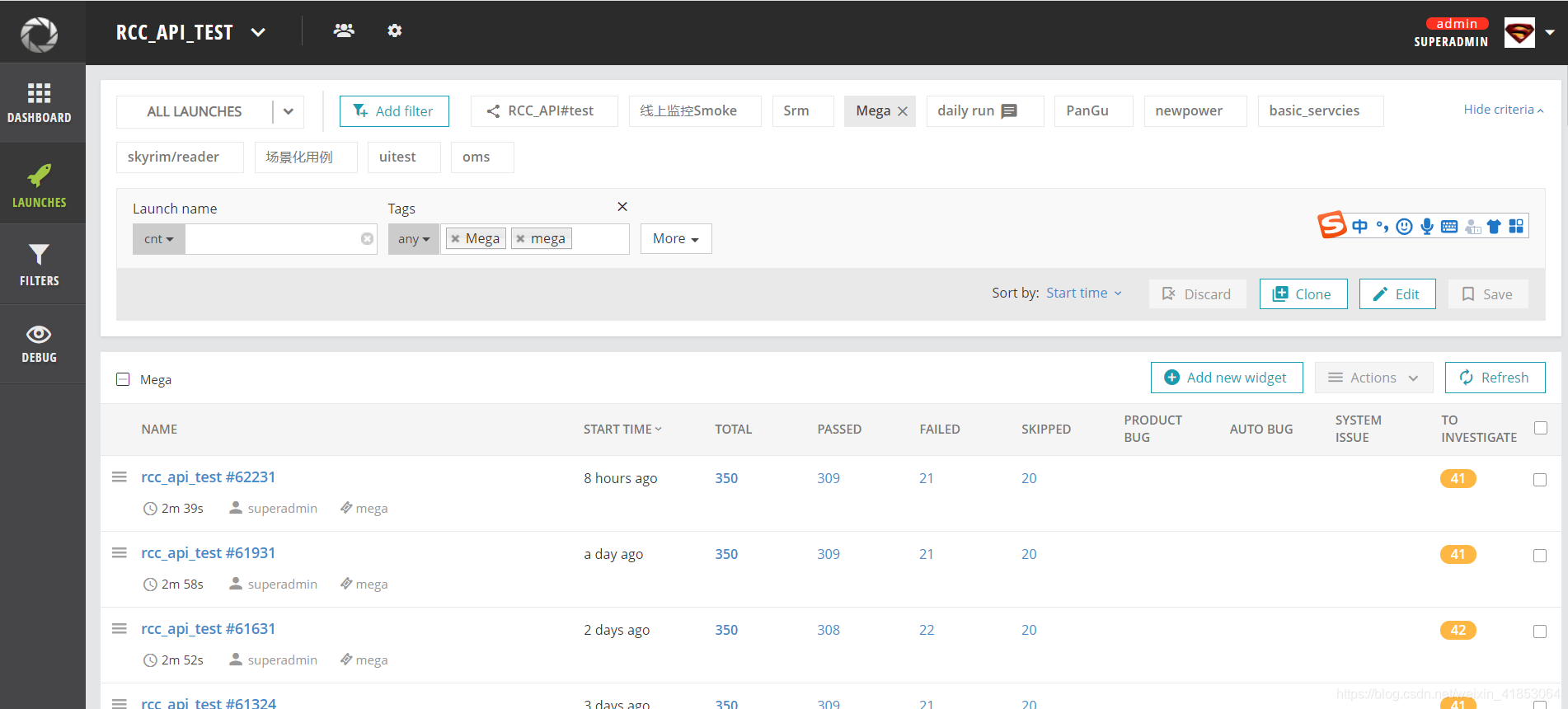The width and height of the screenshot is (1568, 709).
Task: Switch to Srm filter tab
Action: pyautogui.click(x=803, y=111)
